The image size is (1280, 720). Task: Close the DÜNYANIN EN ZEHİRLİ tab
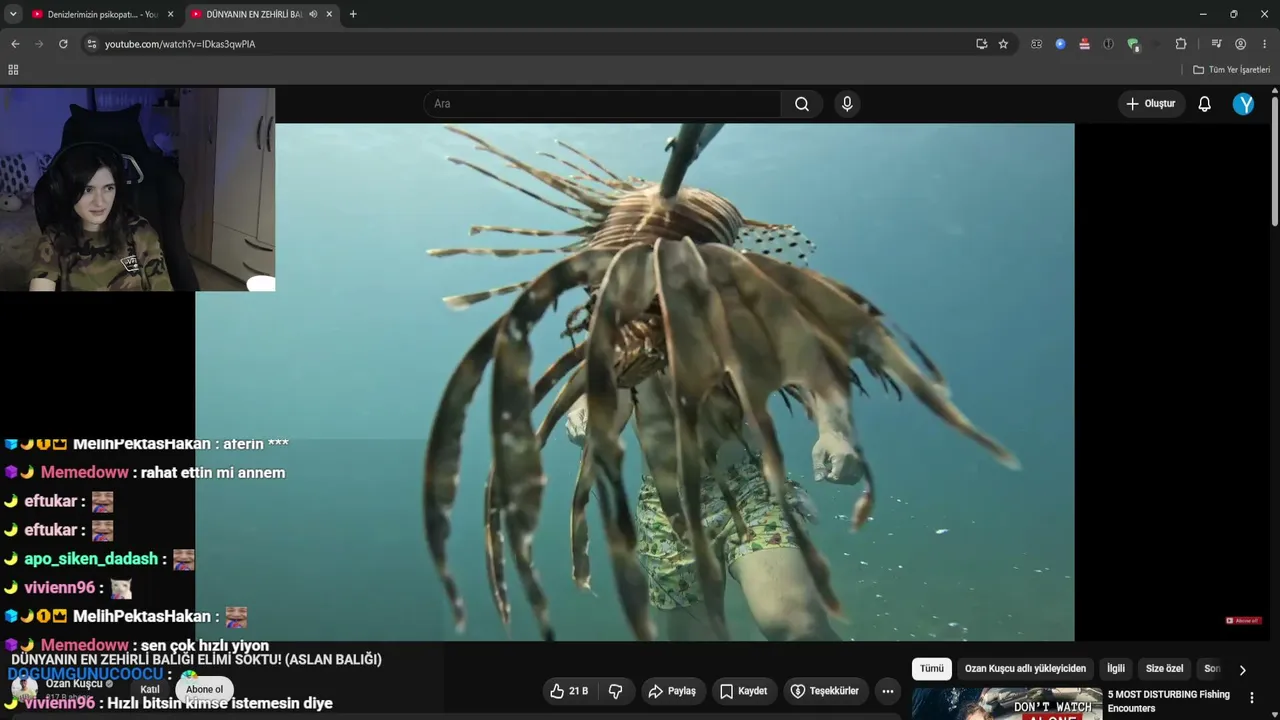pyautogui.click(x=329, y=14)
